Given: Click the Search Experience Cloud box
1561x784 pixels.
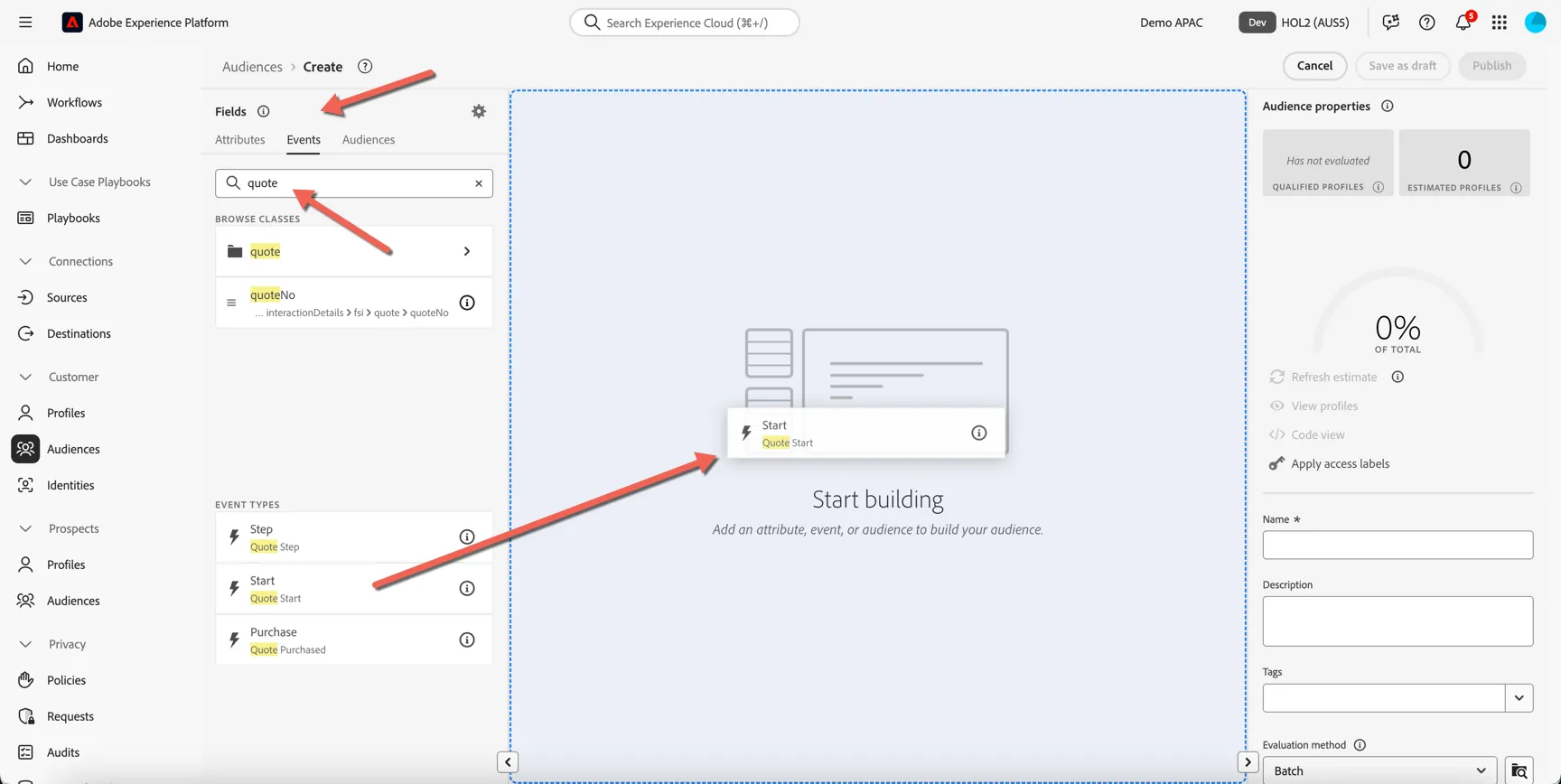Looking at the screenshot, I should [685, 23].
